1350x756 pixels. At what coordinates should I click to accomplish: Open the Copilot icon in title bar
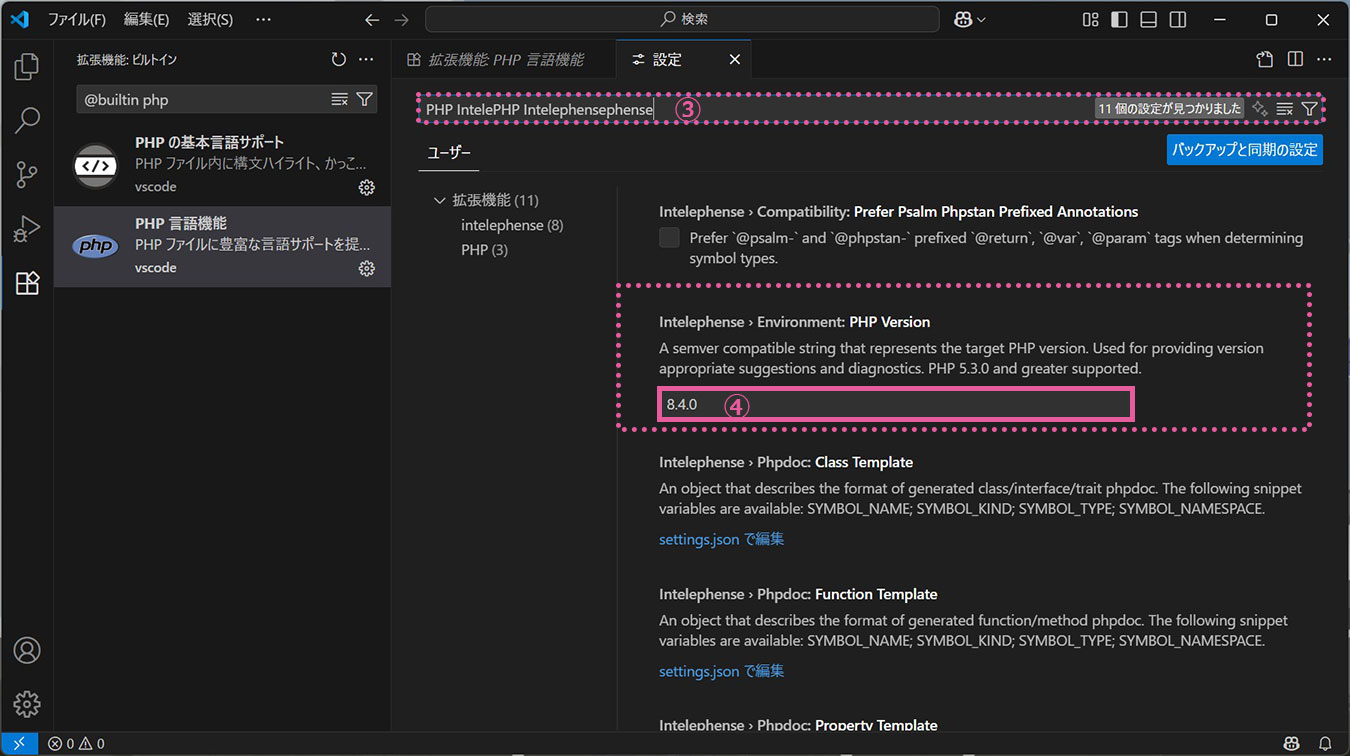click(963, 20)
